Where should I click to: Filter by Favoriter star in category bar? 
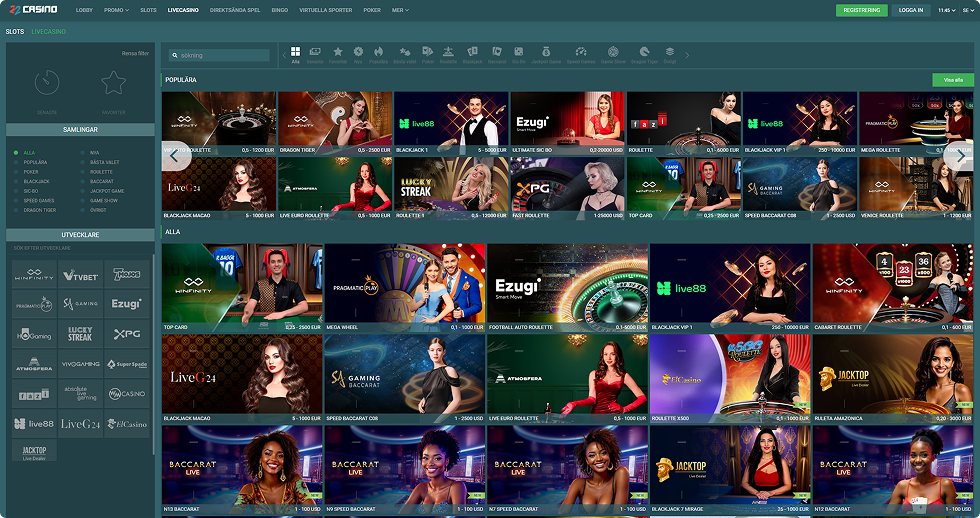point(338,52)
